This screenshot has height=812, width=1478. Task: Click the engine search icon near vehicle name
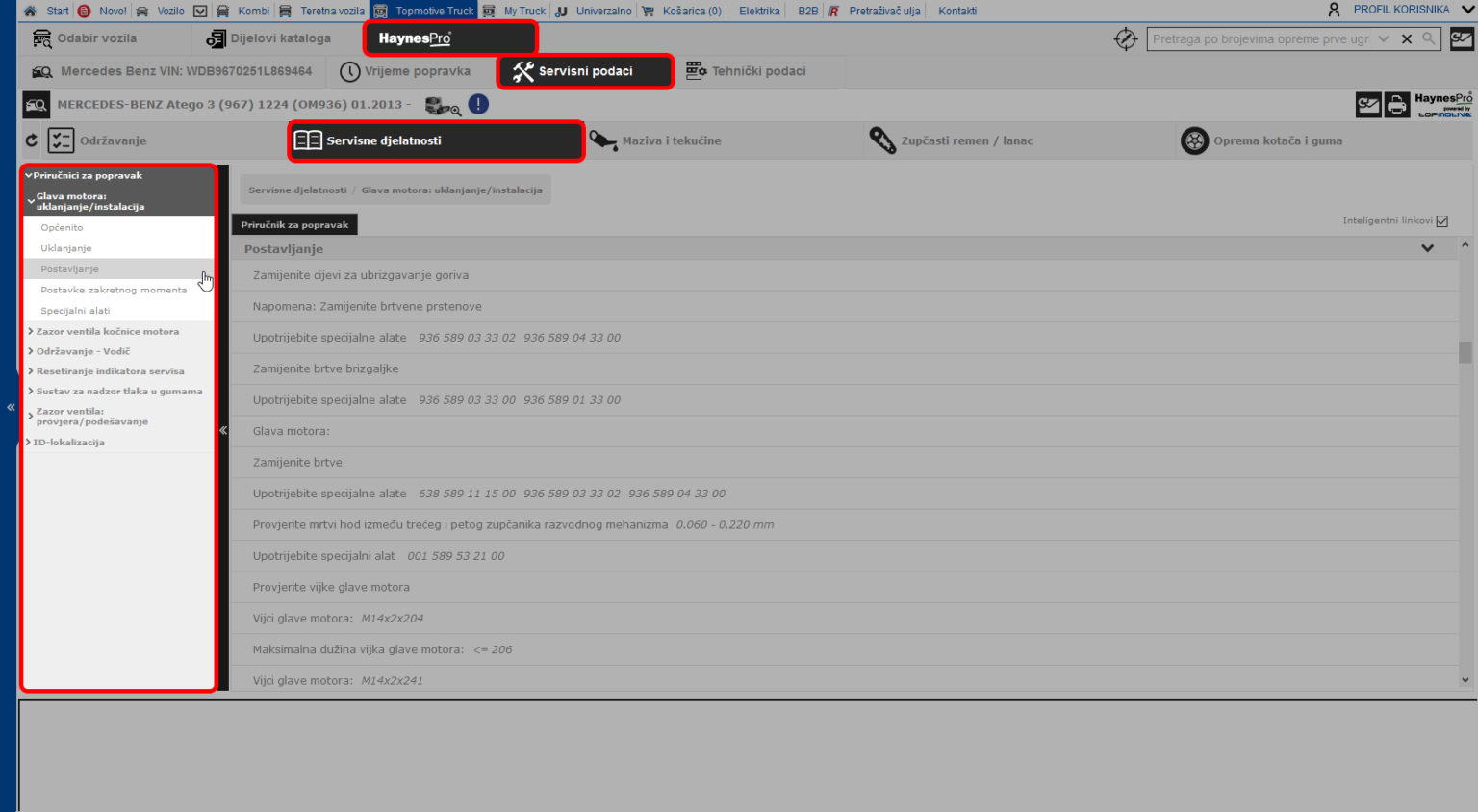pyautogui.click(x=443, y=106)
